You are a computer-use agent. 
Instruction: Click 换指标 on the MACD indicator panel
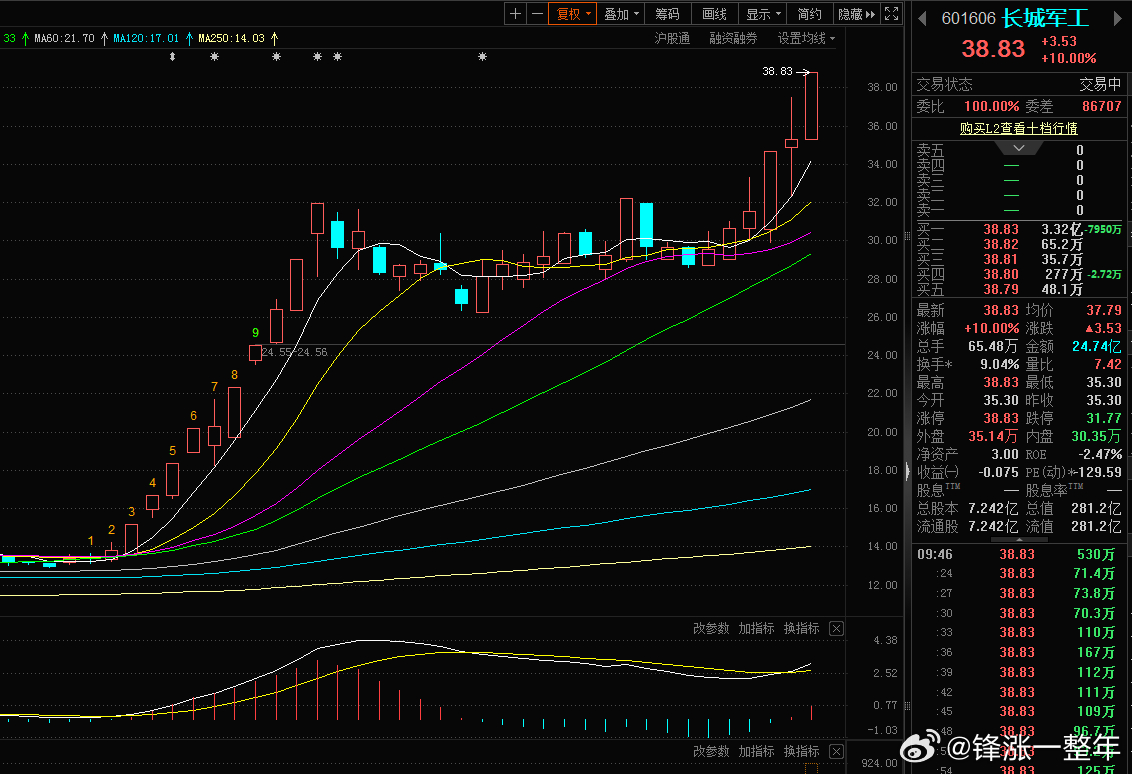[801, 628]
